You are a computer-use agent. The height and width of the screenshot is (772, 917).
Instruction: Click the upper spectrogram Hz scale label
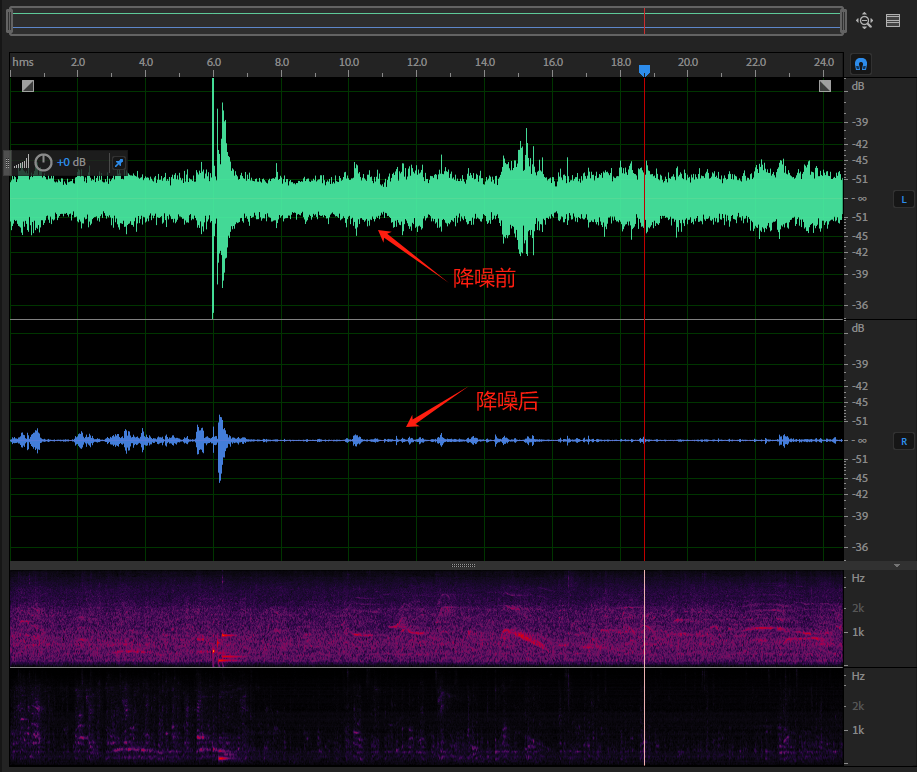857,578
